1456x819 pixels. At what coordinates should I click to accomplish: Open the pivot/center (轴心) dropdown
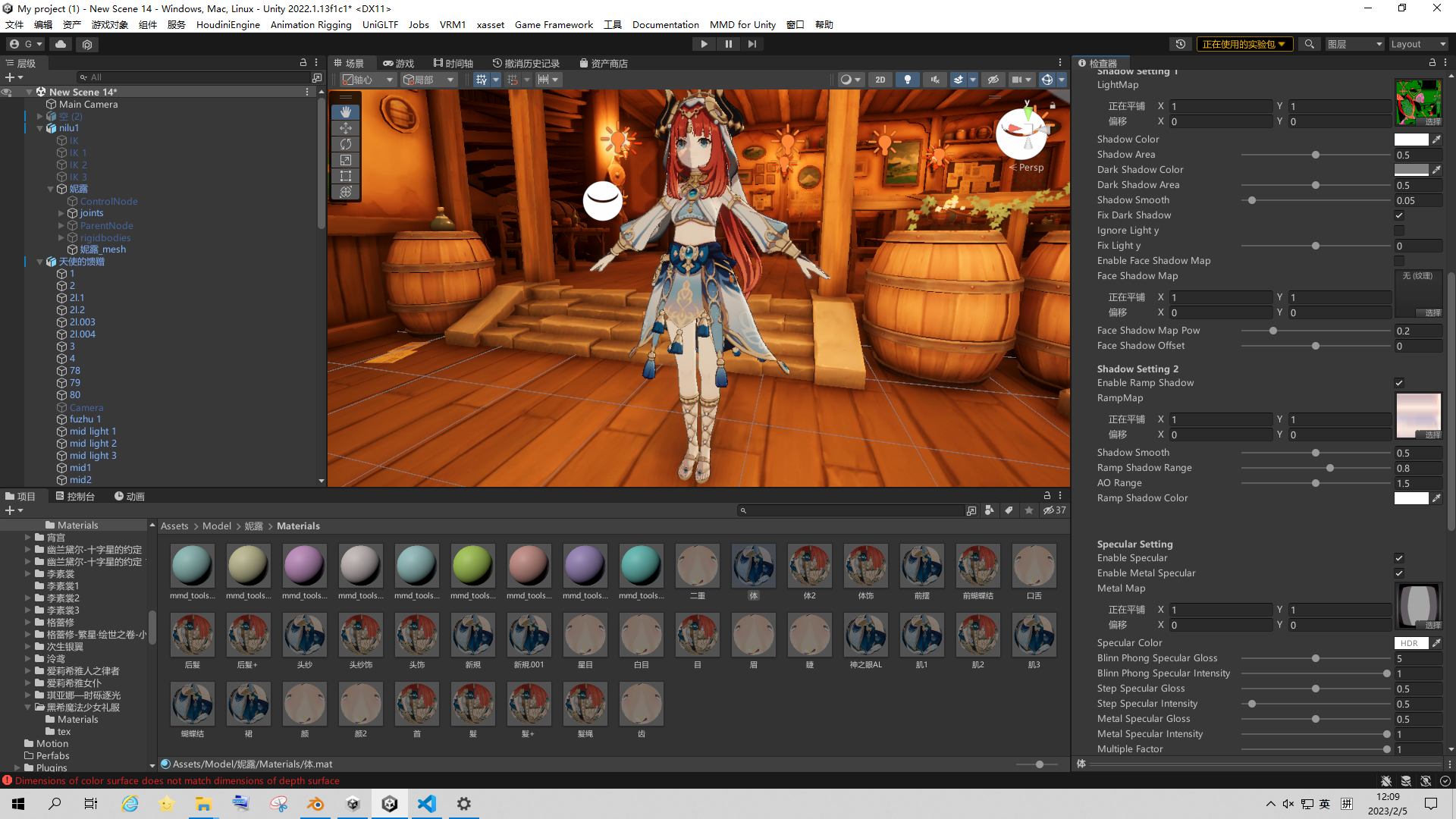[368, 80]
